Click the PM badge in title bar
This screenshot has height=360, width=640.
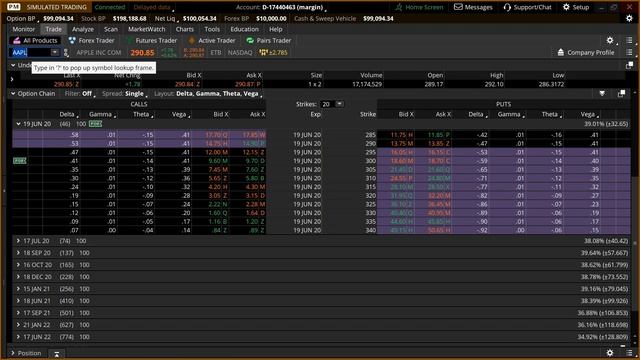[x=13, y=7]
